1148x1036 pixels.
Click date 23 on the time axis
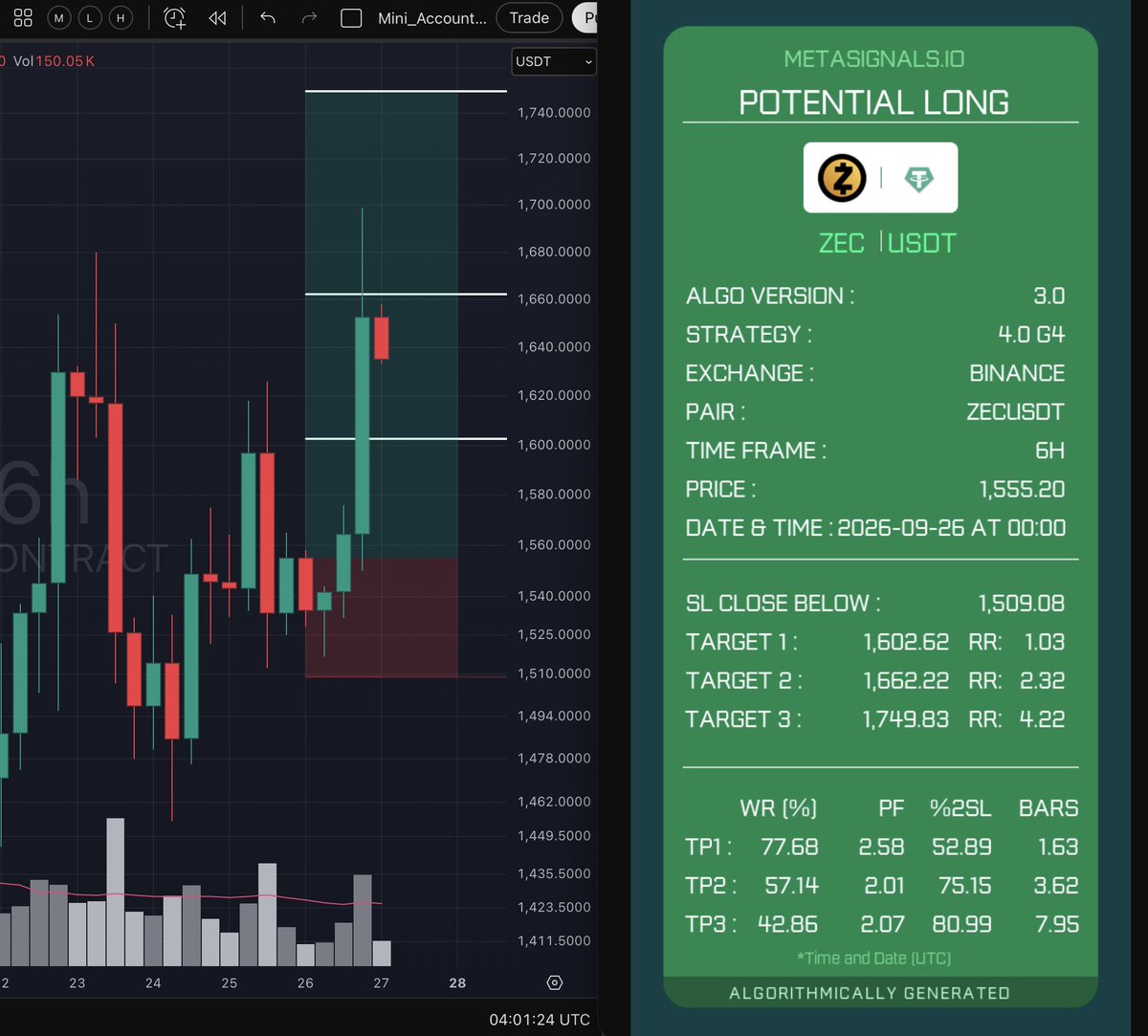click(77, 982)
